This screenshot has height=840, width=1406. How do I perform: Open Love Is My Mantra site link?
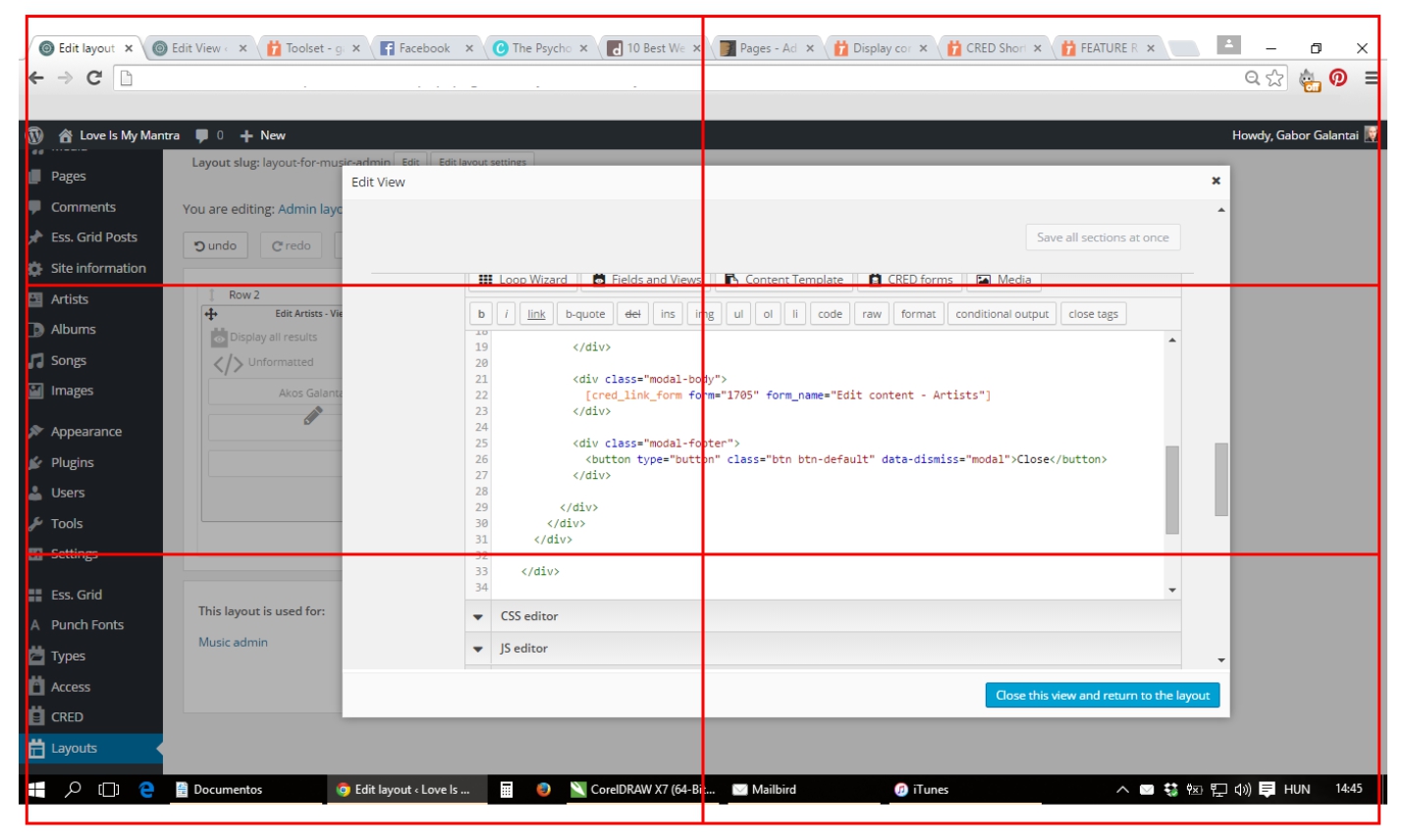pyautogui.click(x=119, y=135)
